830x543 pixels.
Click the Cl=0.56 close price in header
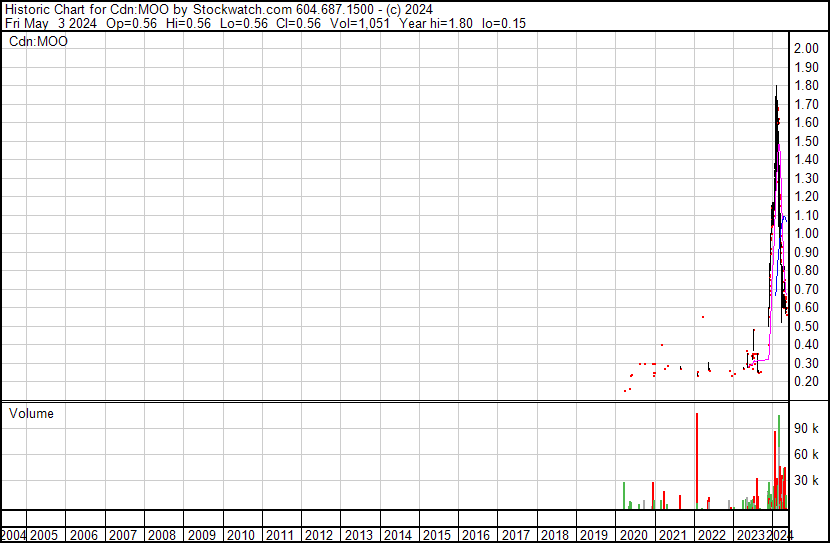pyautogui.click(x=299, y=23)
